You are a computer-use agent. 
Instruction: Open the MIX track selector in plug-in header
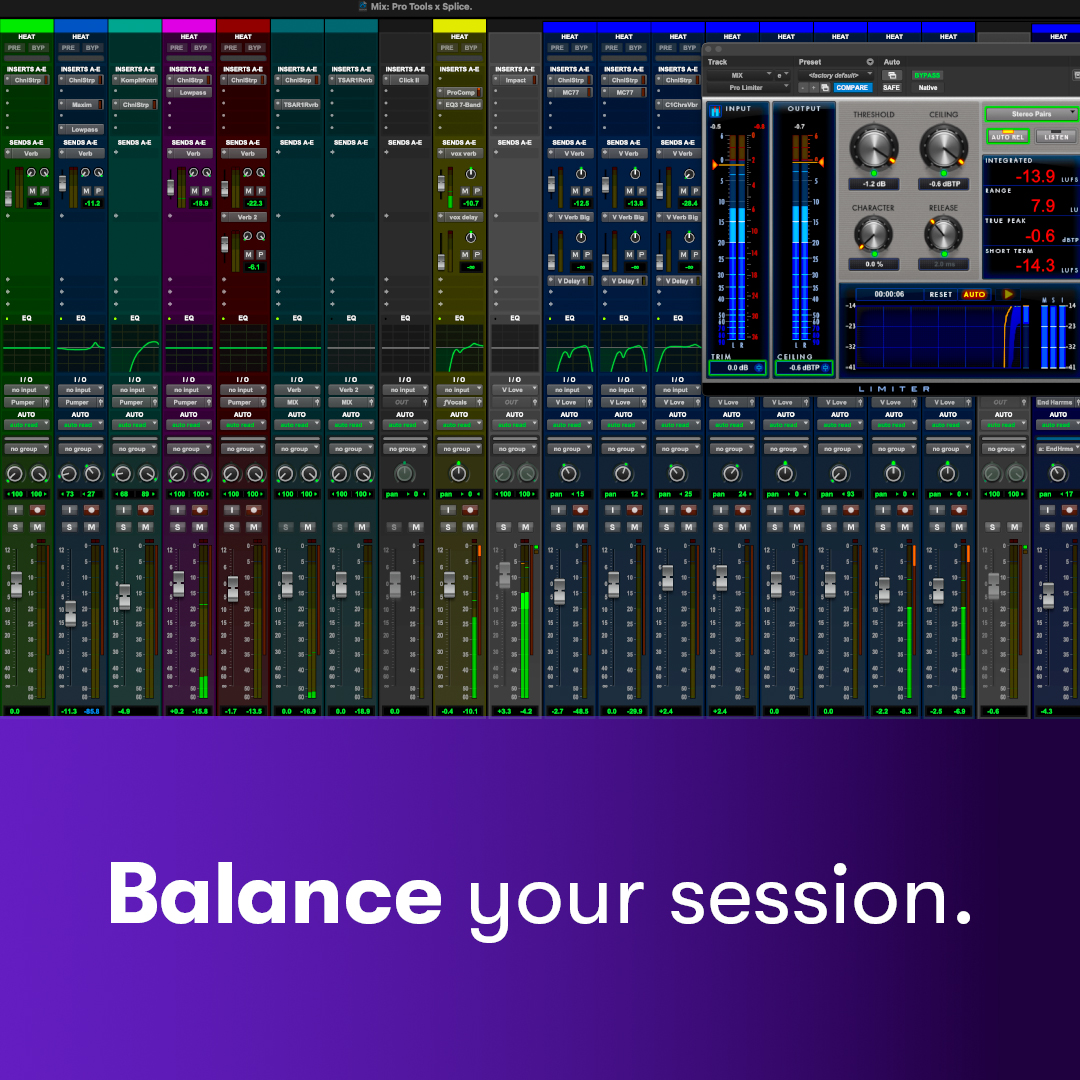point(740,75)
